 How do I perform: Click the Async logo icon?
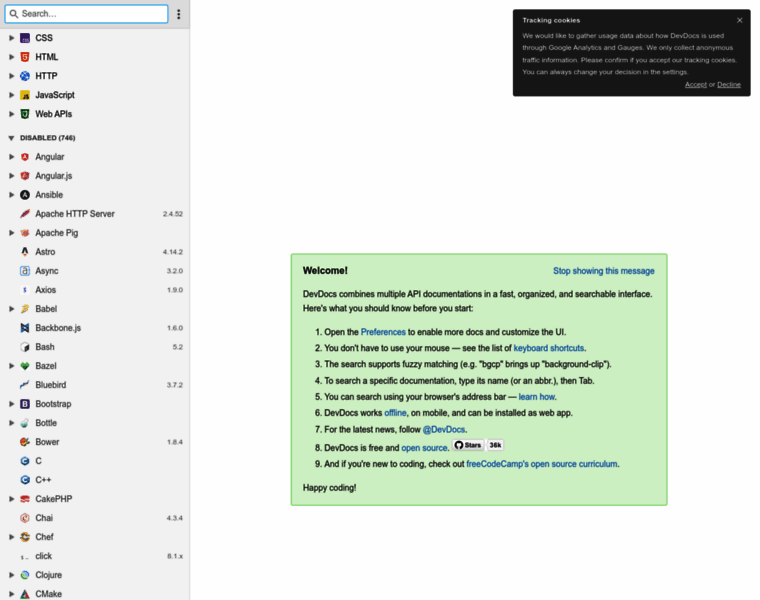(x=25, y=270)
